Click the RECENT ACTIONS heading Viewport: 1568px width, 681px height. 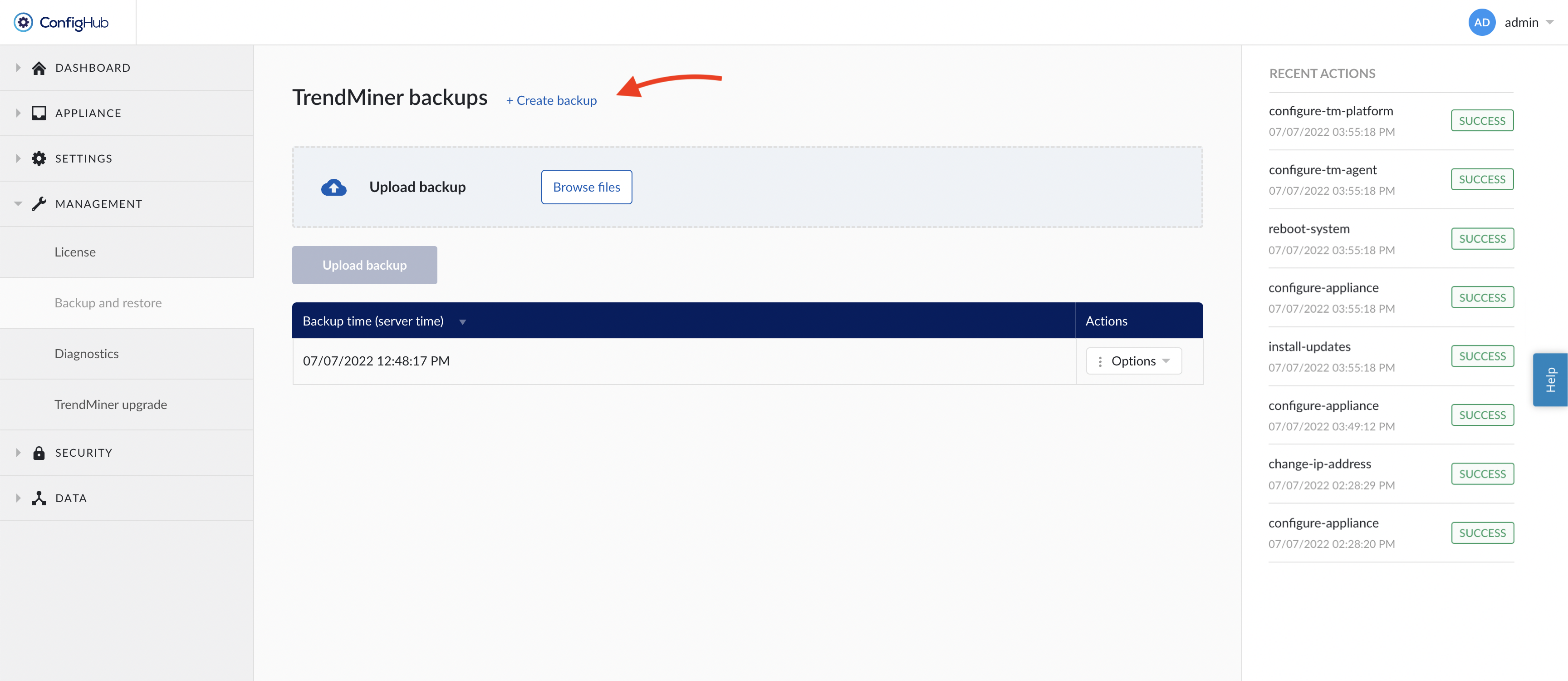1322,74
